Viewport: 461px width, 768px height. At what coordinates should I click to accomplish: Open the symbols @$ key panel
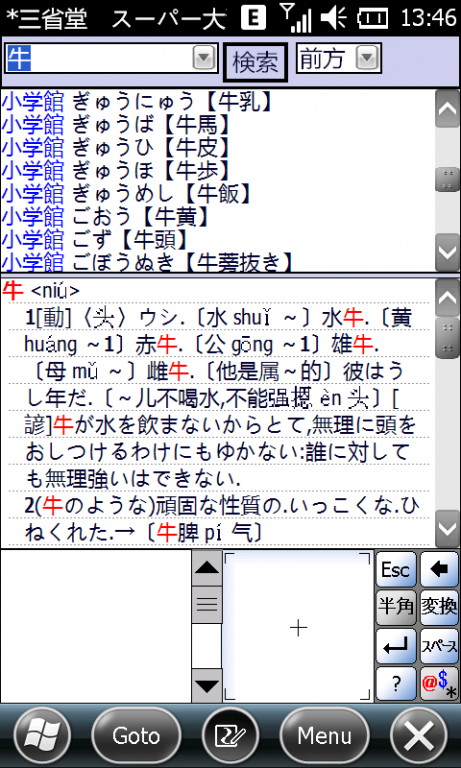(439, 684)
